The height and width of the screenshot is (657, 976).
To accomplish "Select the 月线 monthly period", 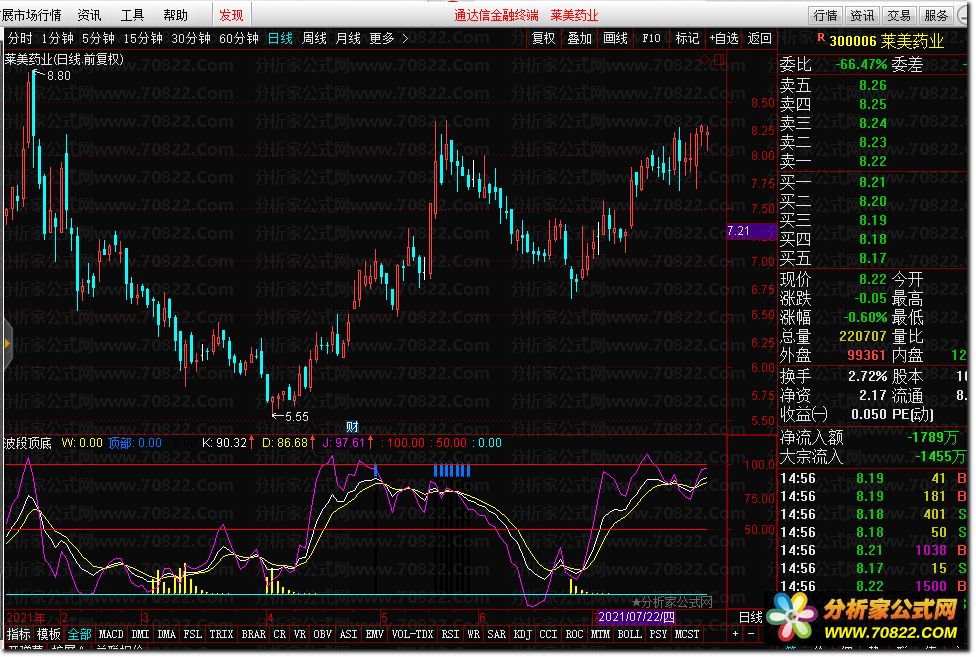I will pyautogui.click(x=348, y=39).
